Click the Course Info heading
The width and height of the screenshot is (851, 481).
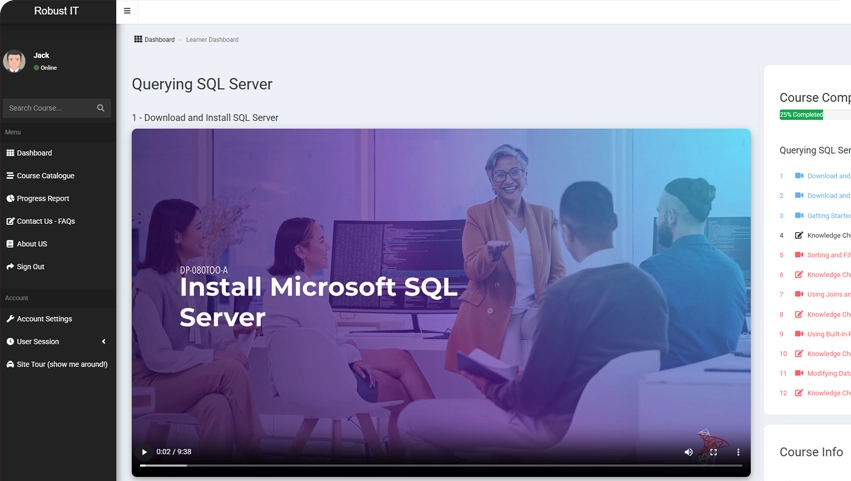(x=811, y=452)
